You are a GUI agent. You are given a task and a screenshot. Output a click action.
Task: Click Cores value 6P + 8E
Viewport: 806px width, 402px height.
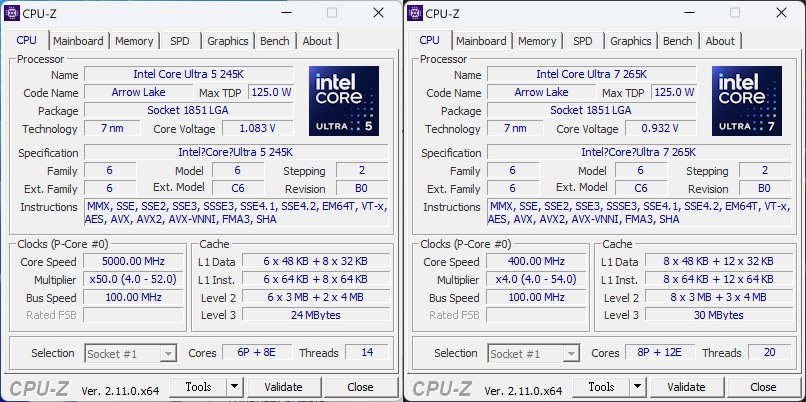(x=257, y=353)
